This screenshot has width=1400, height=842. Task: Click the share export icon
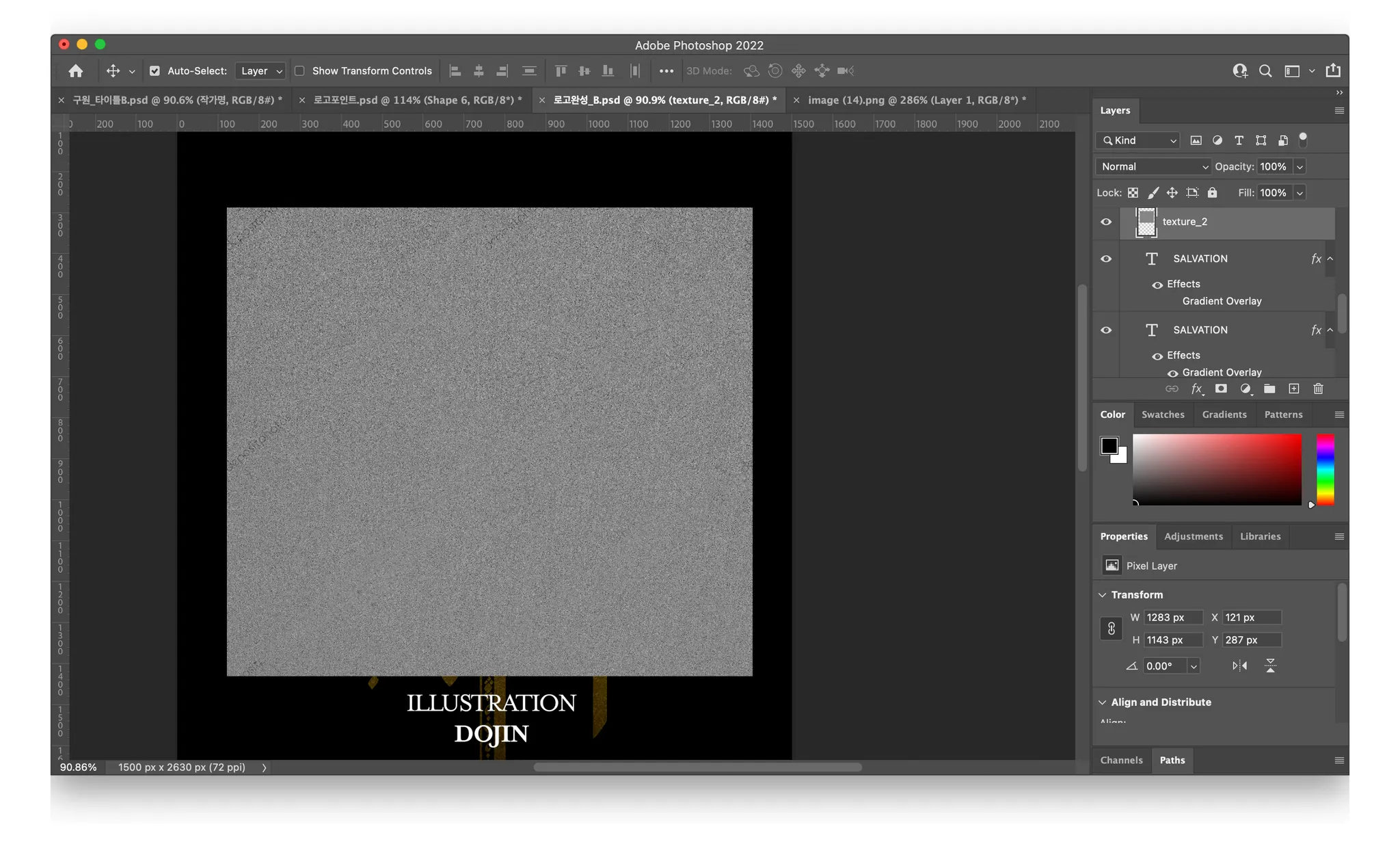pos(1333,71)
